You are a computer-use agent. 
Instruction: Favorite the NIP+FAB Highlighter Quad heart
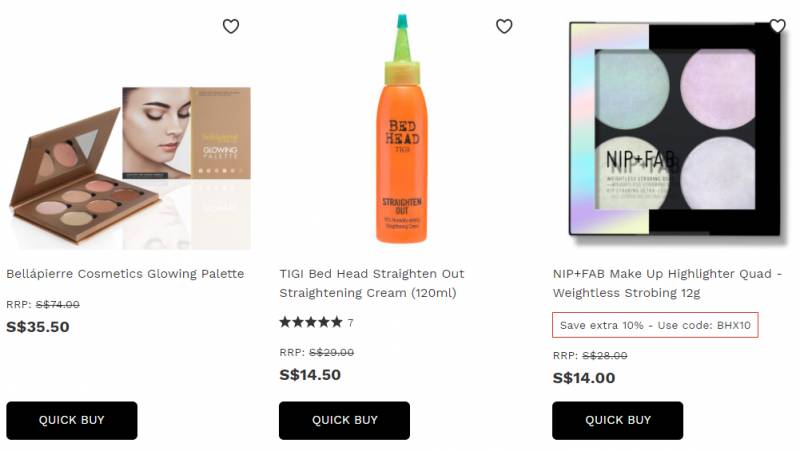[777, 26]
